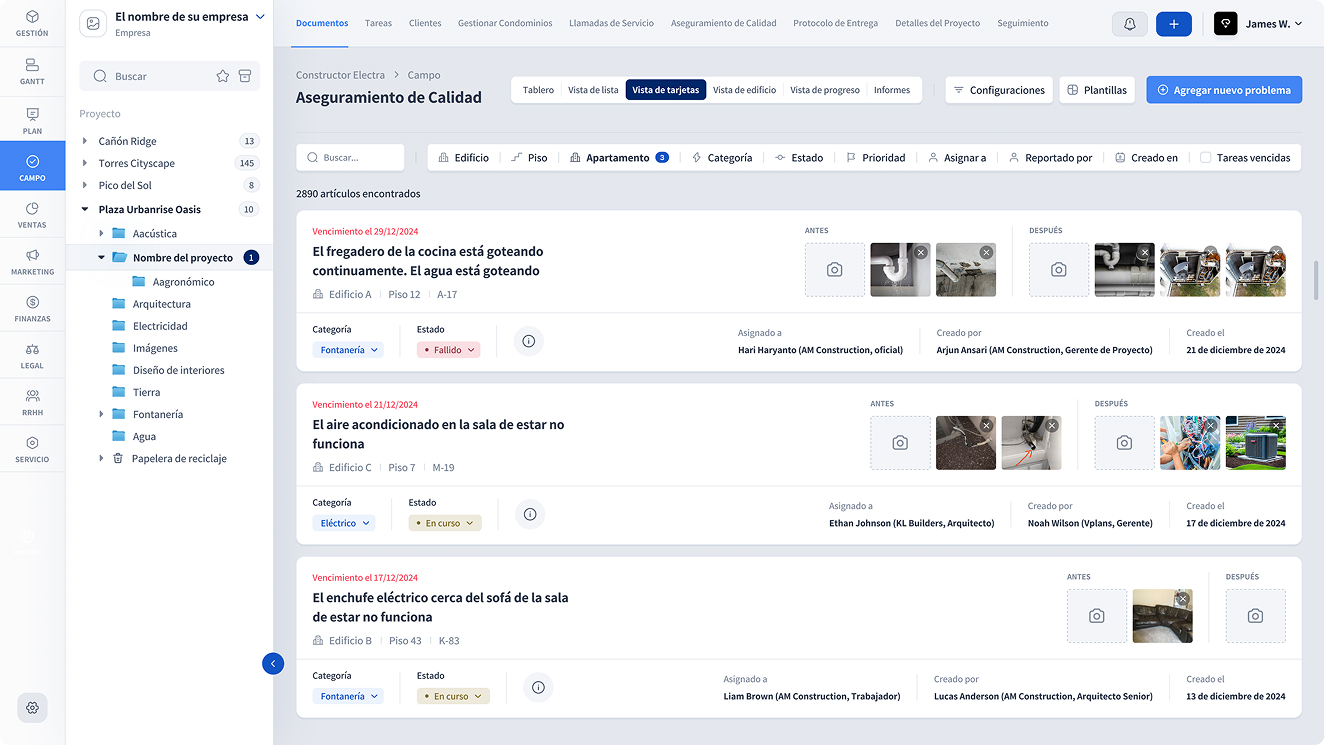The height and width of the screenshot is (745, 1325).
Task: Filter by Edificio
Action: tap(464, 157)
